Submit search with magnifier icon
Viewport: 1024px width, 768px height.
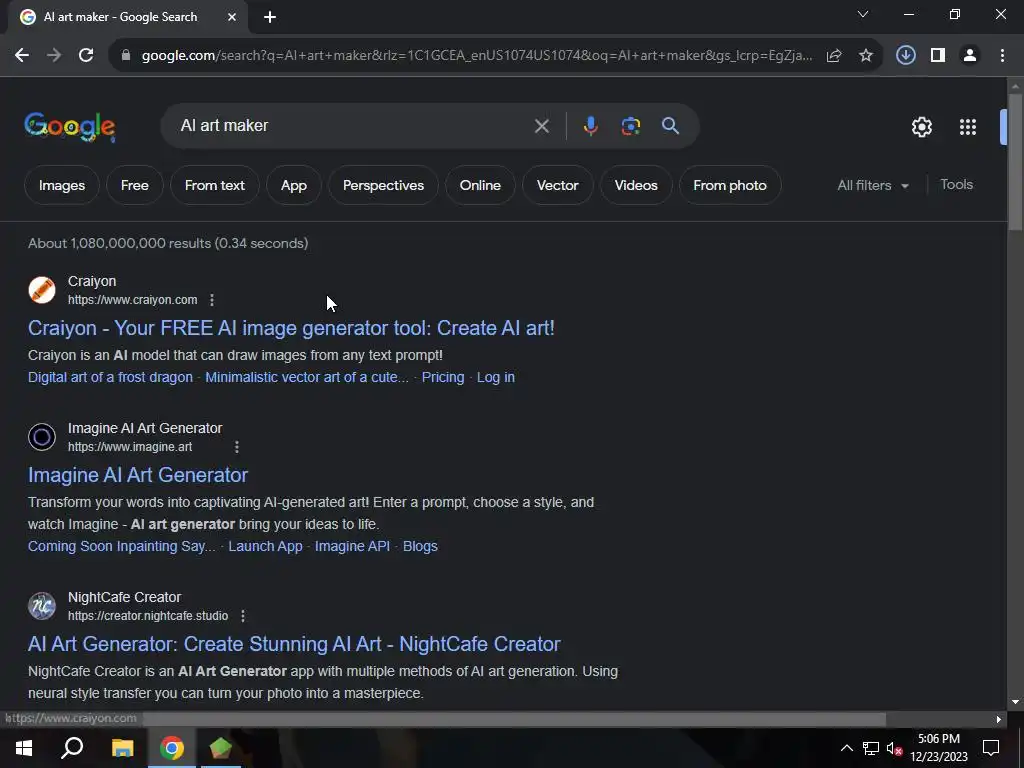tap(670, 126)
